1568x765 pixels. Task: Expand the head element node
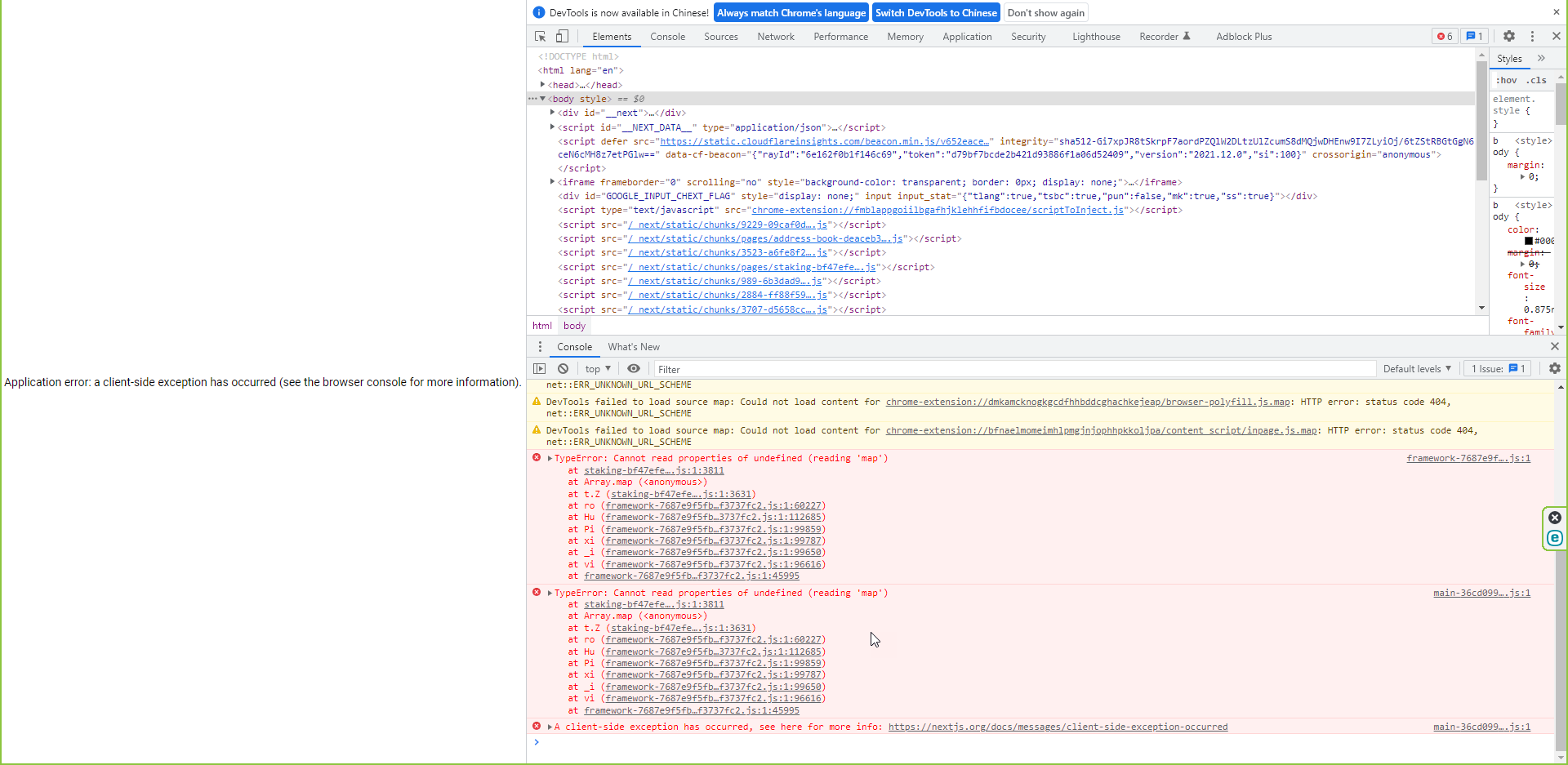542,84
